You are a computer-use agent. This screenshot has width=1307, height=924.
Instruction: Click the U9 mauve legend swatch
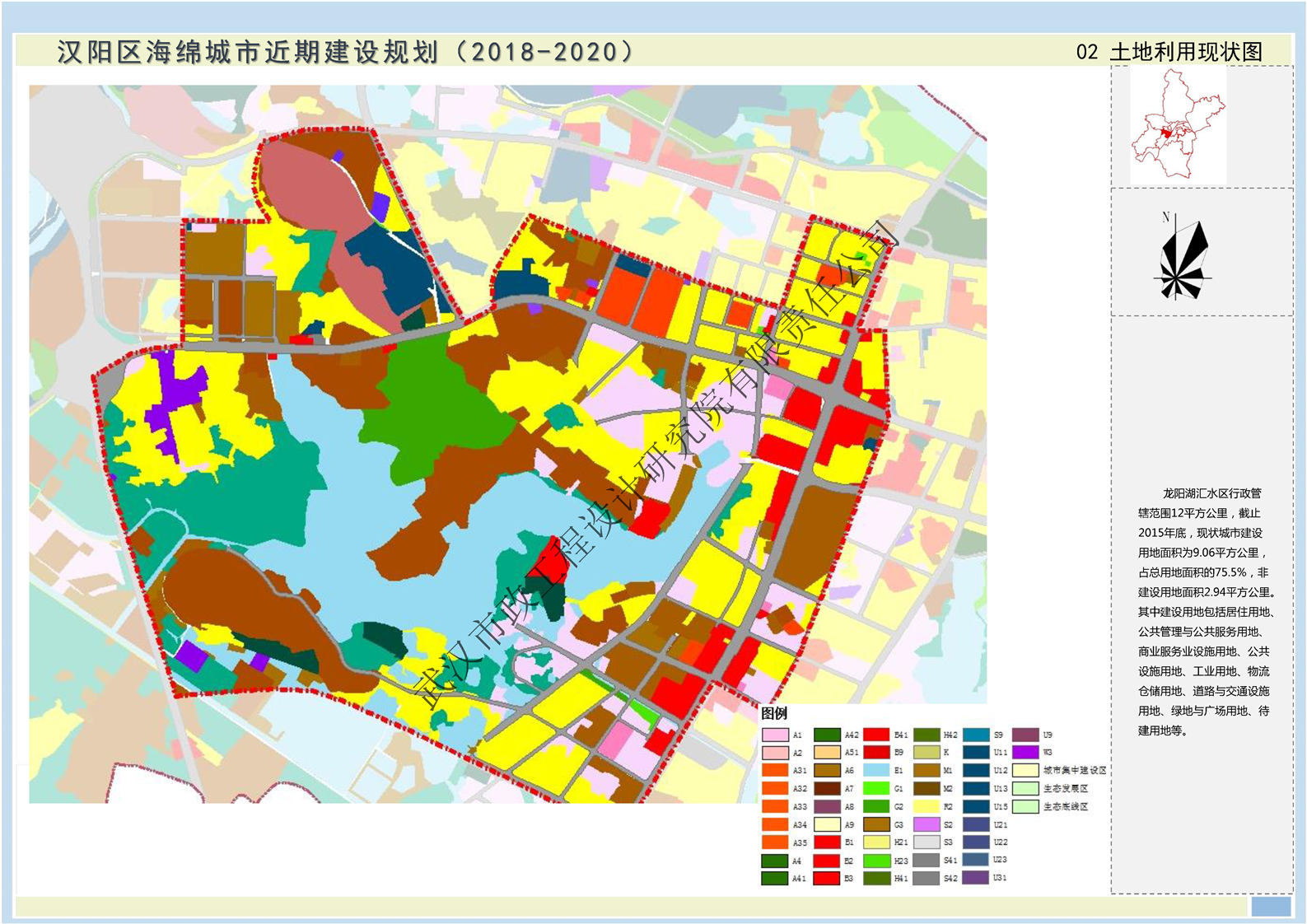1025,735
